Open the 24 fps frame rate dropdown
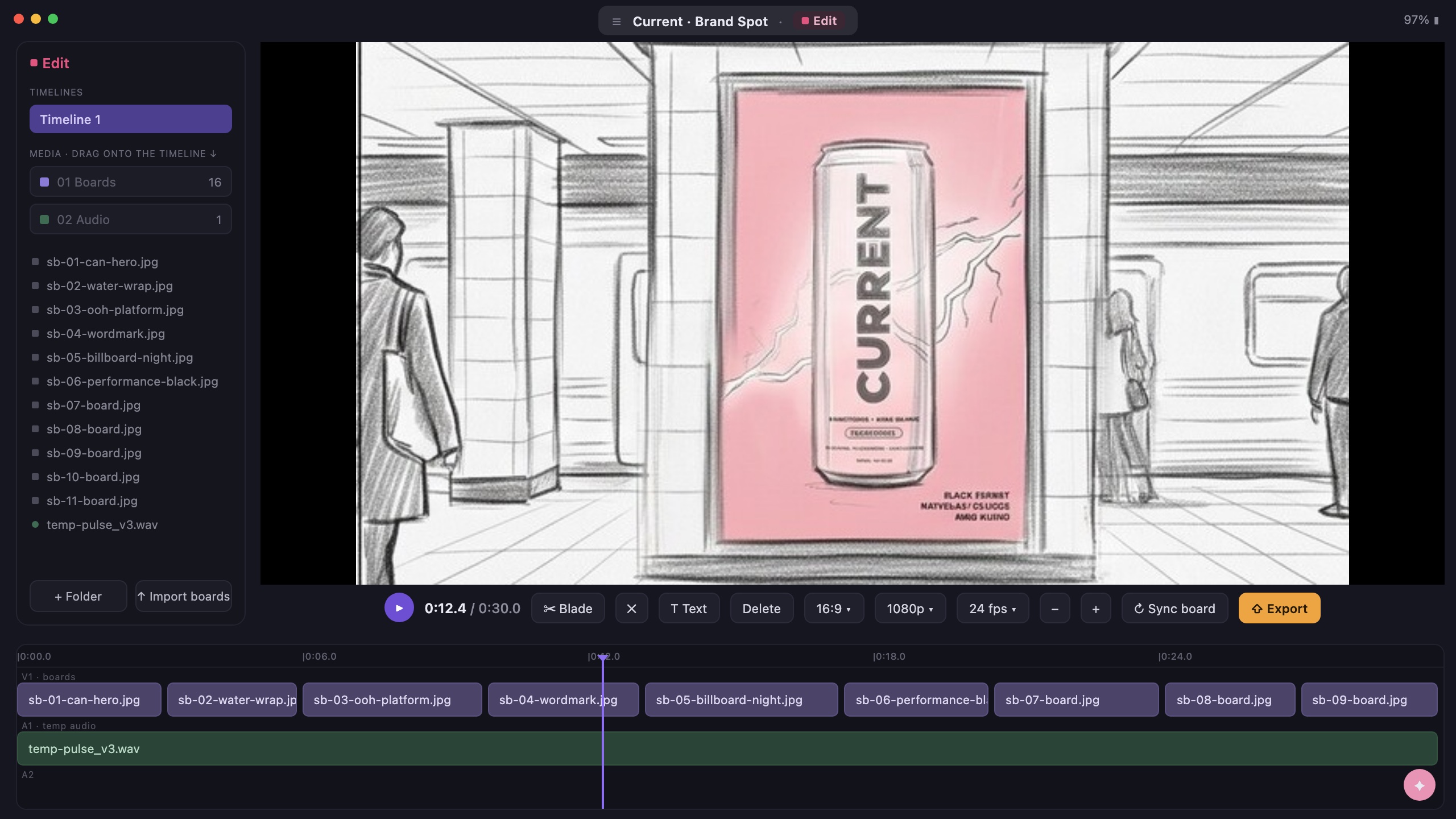The height and width of the screenshot is (819, 1456). tap(992, 609)
